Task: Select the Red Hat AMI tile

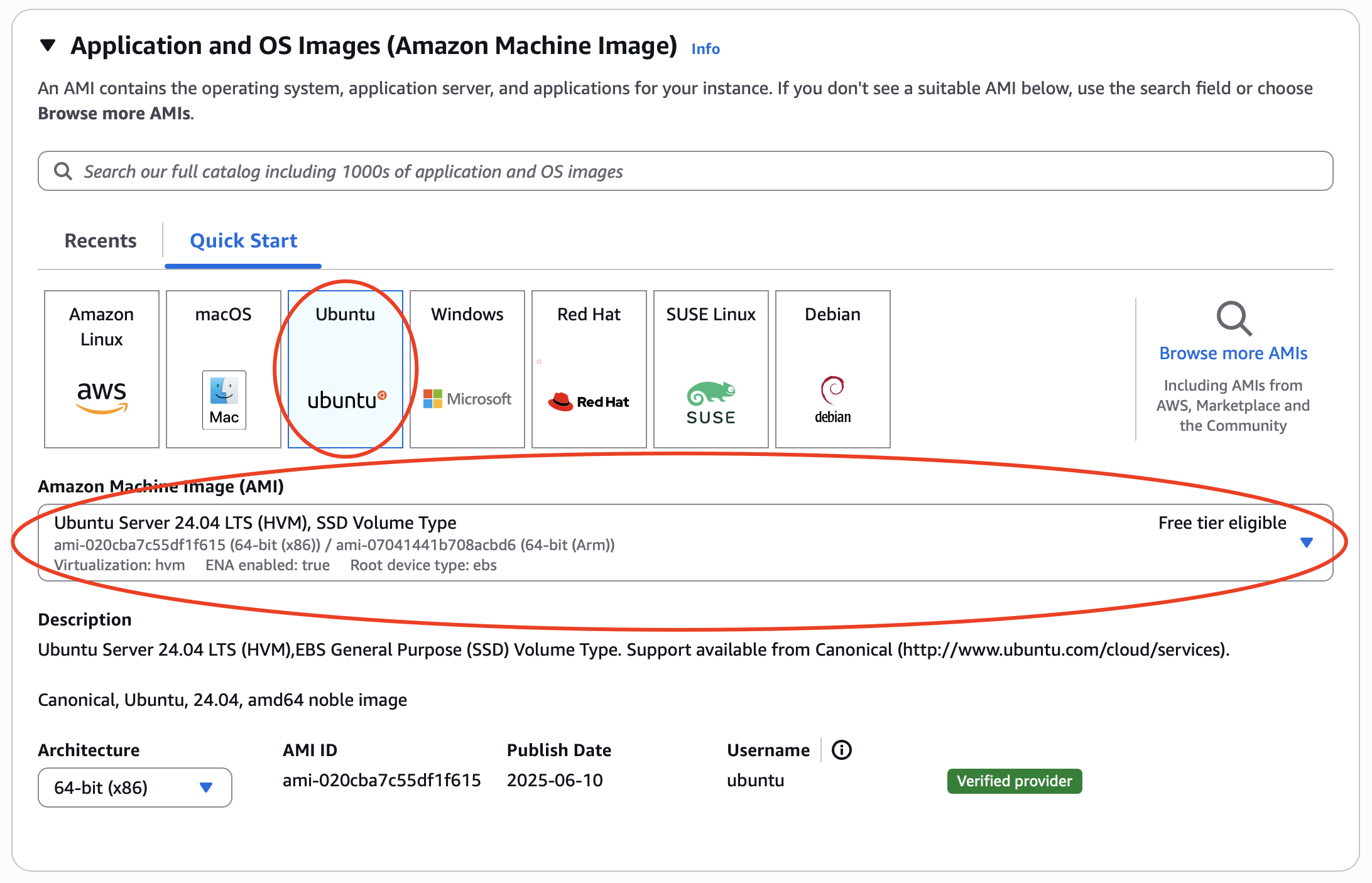Action: click(589, 369)
